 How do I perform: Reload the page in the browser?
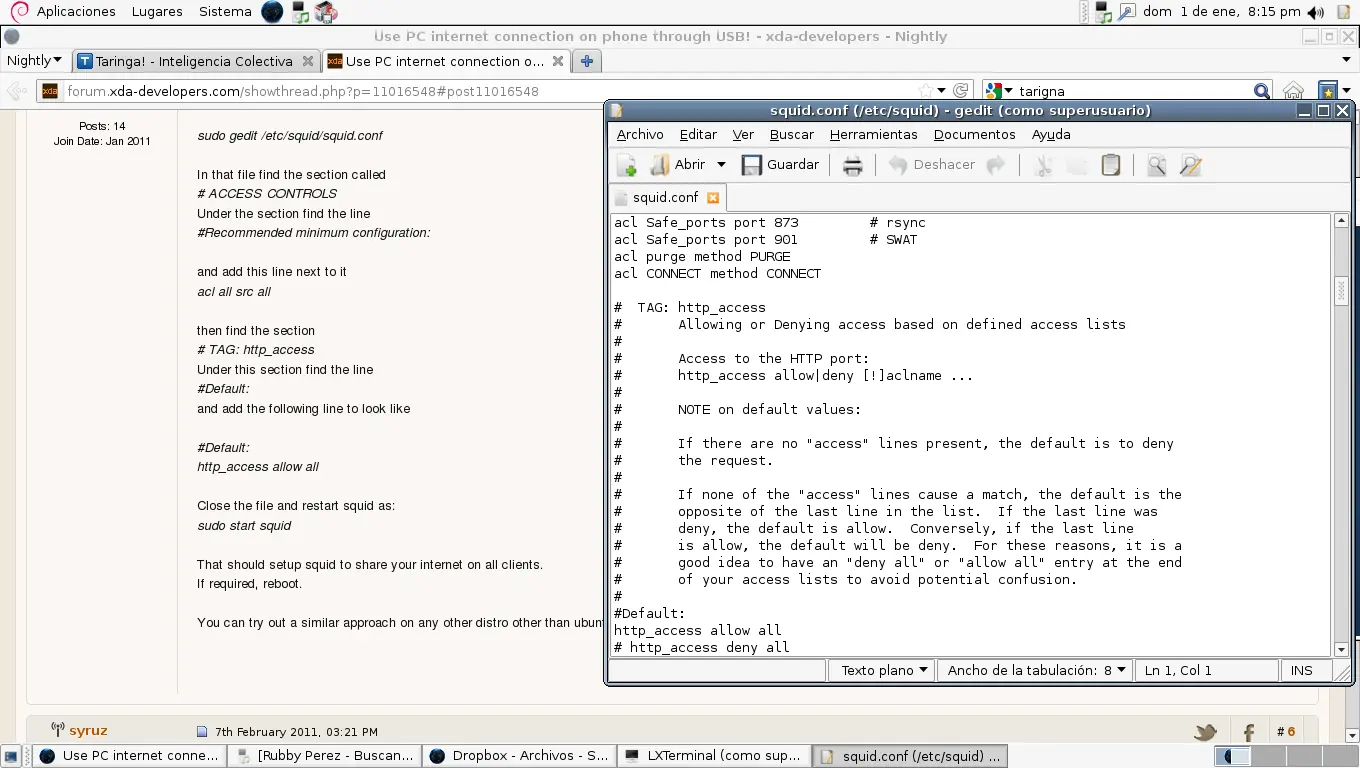[960, 91]
